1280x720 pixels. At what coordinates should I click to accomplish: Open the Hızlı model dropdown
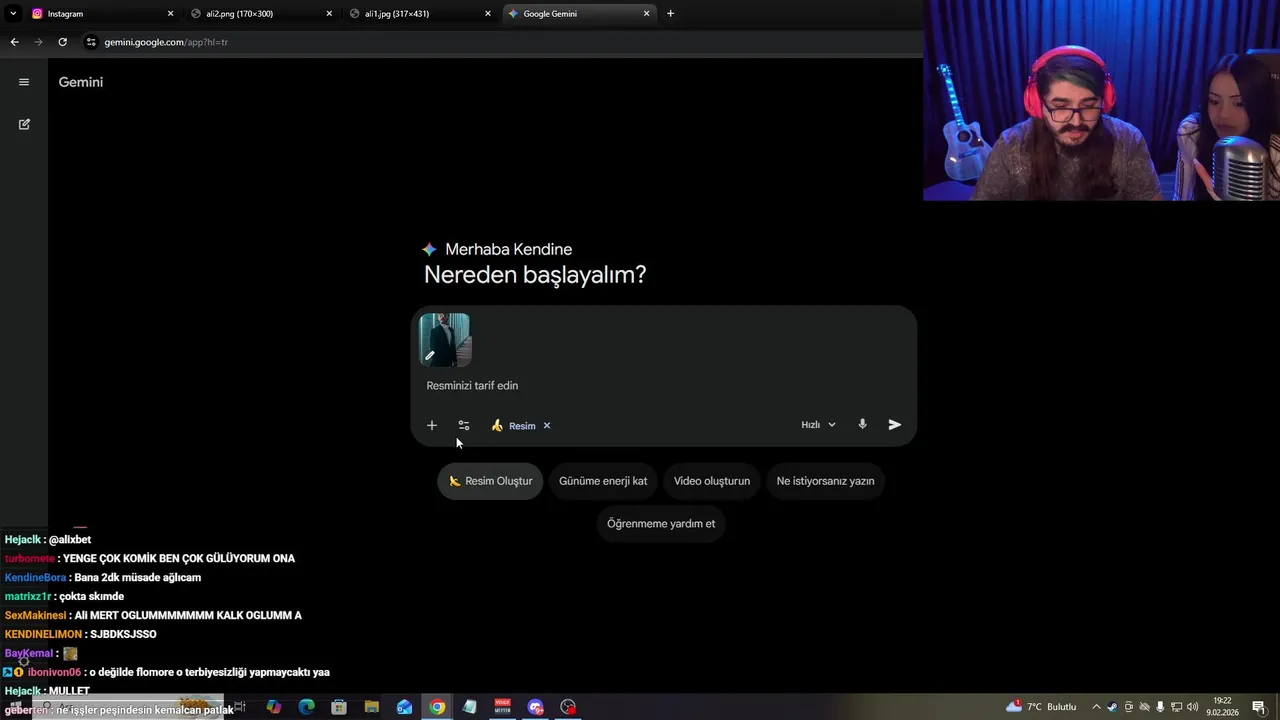(x=818, y=425)
